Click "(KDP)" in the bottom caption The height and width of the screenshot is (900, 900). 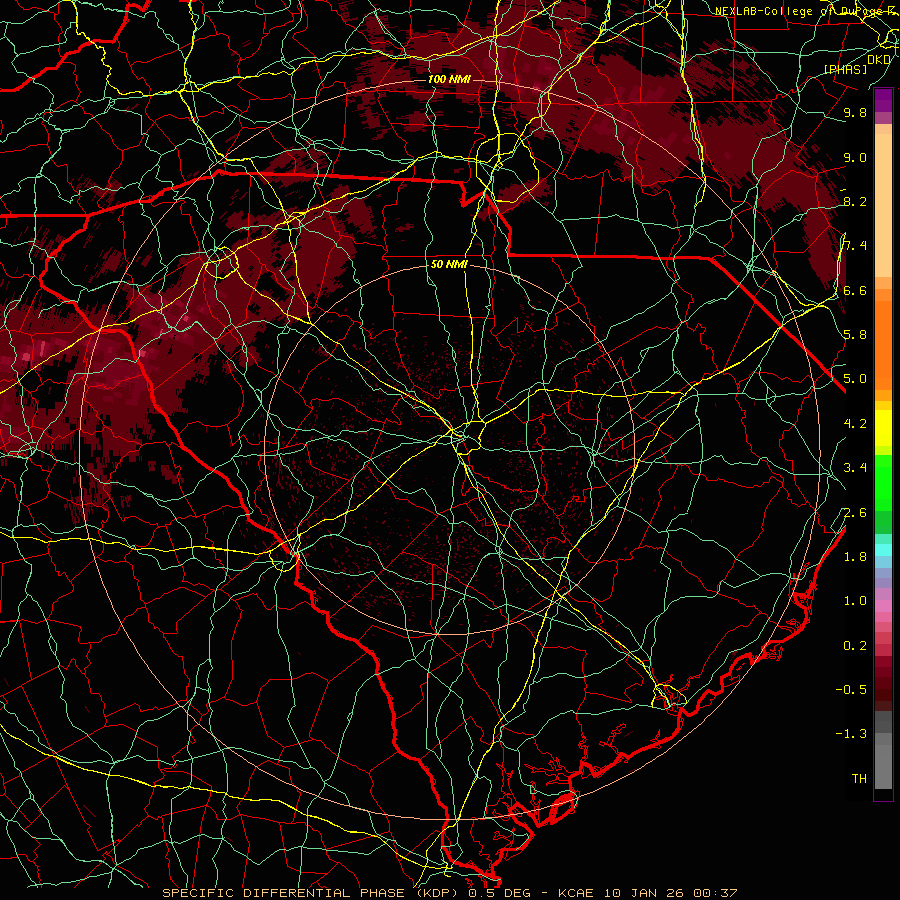[x=437, y=893]
